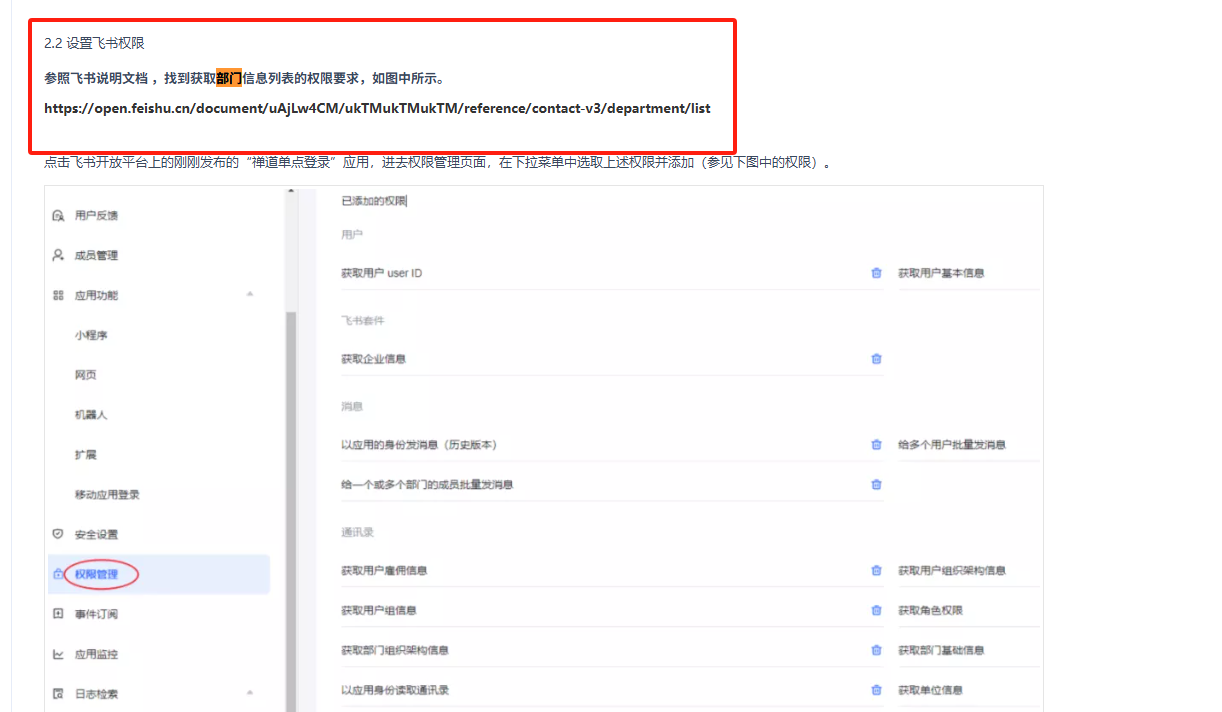This screenshot has width=1222, height=712.
Task: Click the 应用监控 chart icon
Action: click(x=58, y=654)
